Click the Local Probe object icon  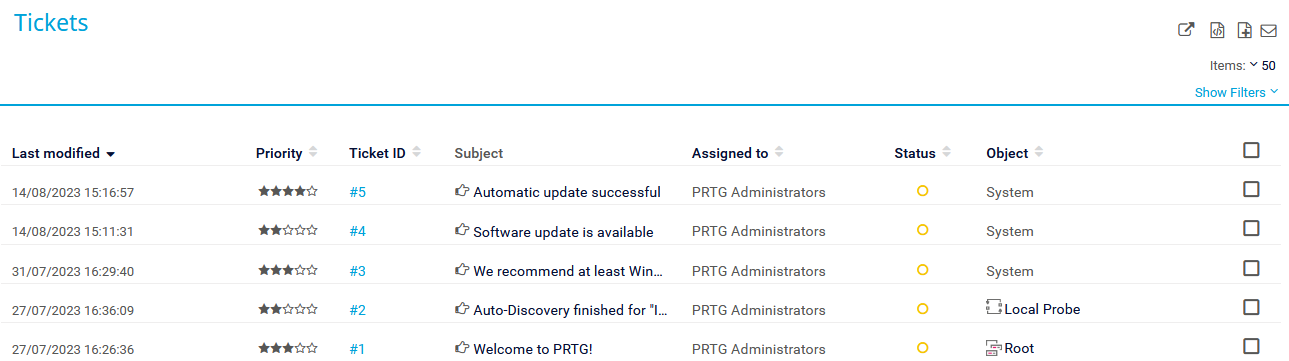pos(994,308)
